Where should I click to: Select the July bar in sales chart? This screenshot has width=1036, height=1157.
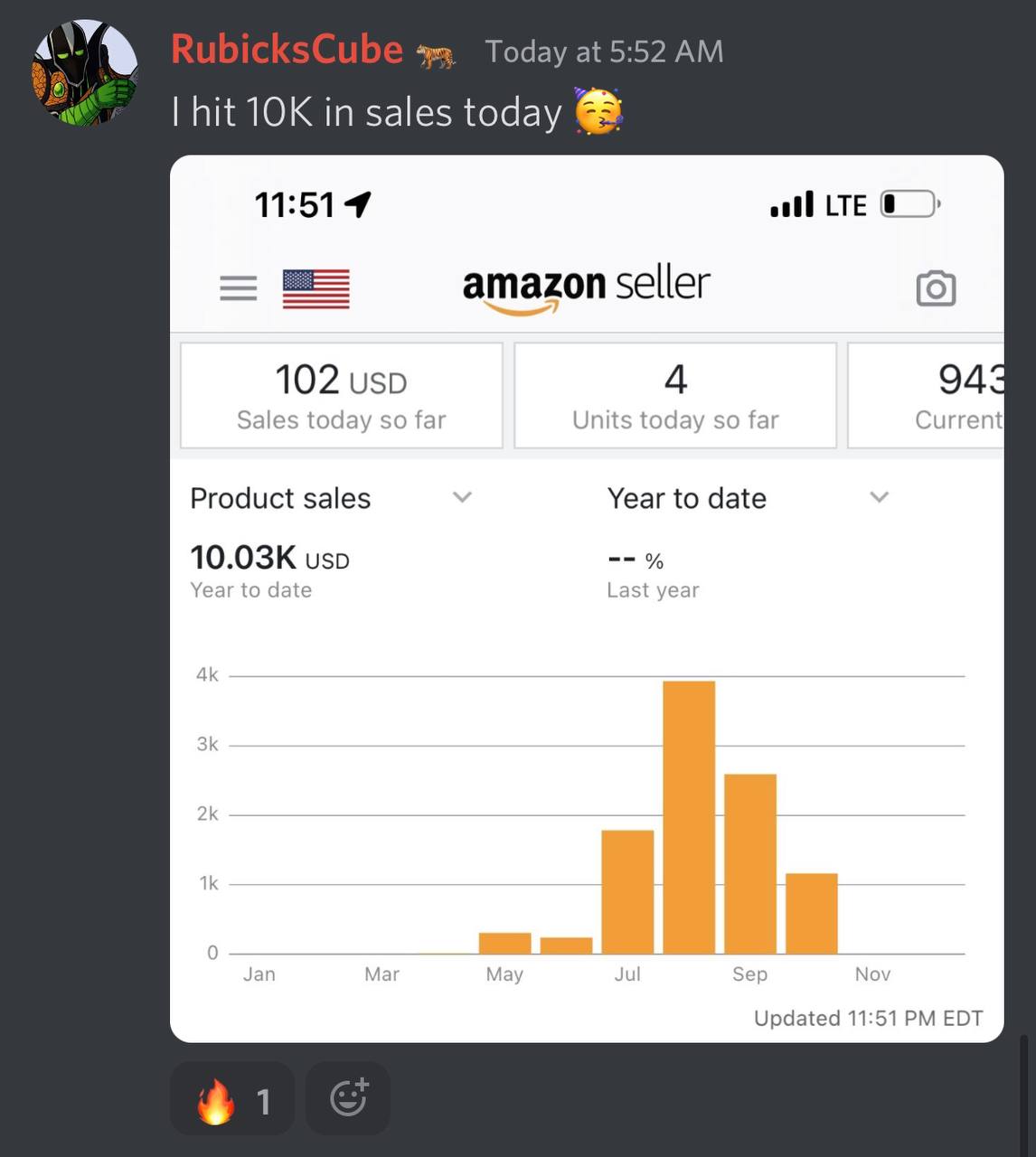pos(627,892)
